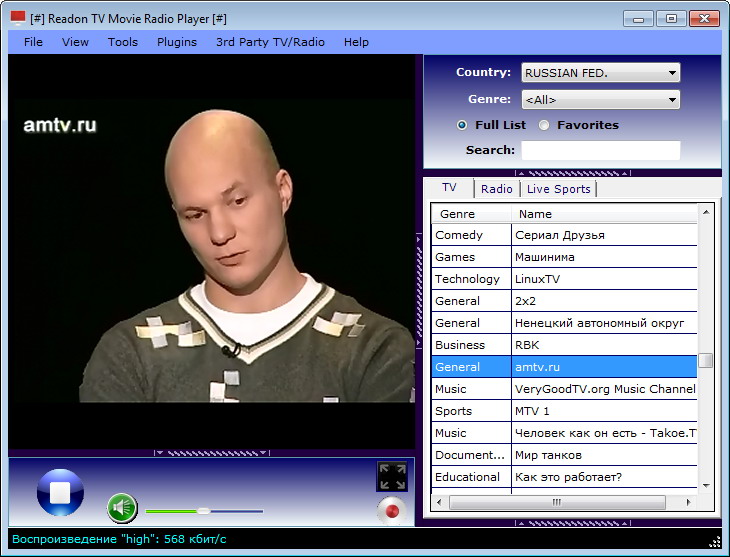The image size is (730, 557).
Task: Mute audio with the green speaker icon
Action: (122, 508)
